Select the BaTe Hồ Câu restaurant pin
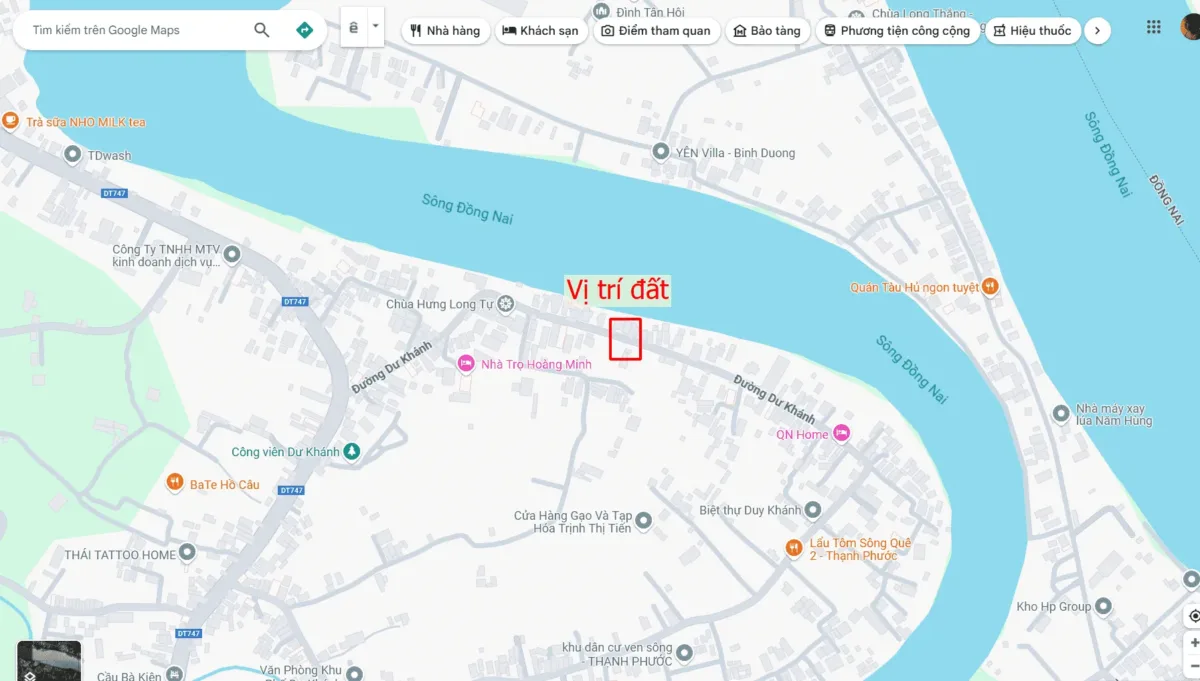Image resolution: width=1200 pixels, height=681 pixels. point(175,484)
